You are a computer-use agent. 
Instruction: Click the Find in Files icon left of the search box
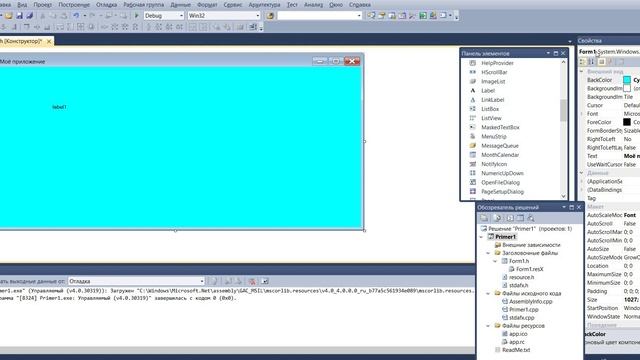tap(270, 16)
